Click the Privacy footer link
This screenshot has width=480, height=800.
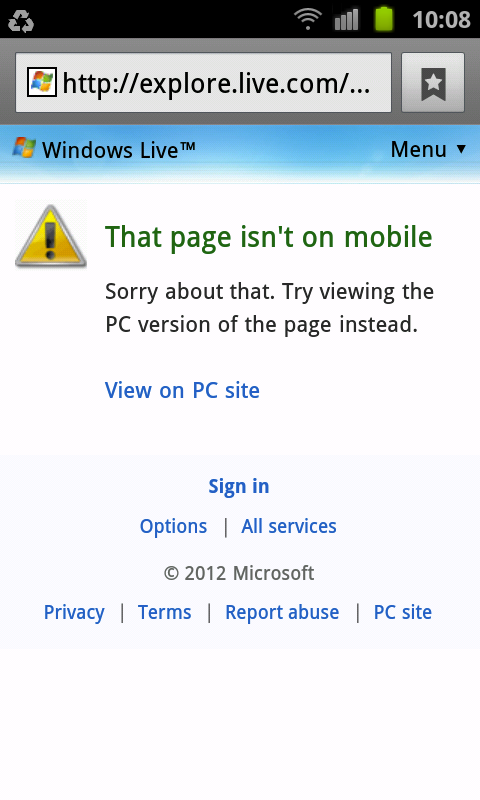(74, 612)
